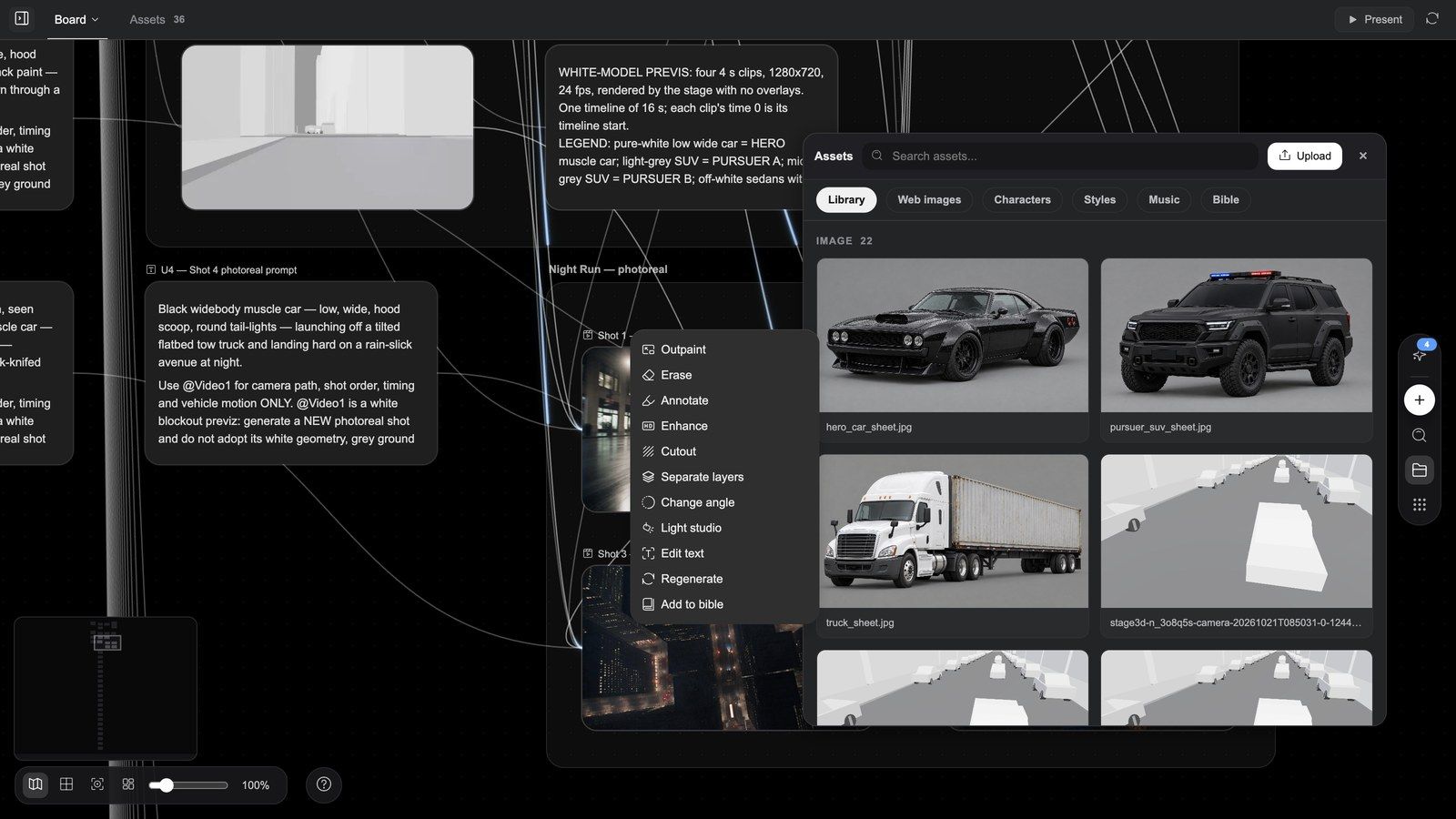Switch to the Assets 36 tab
Image resolution: width=1456 pixels, height=819 pixels.
click(x=157, y=19)
